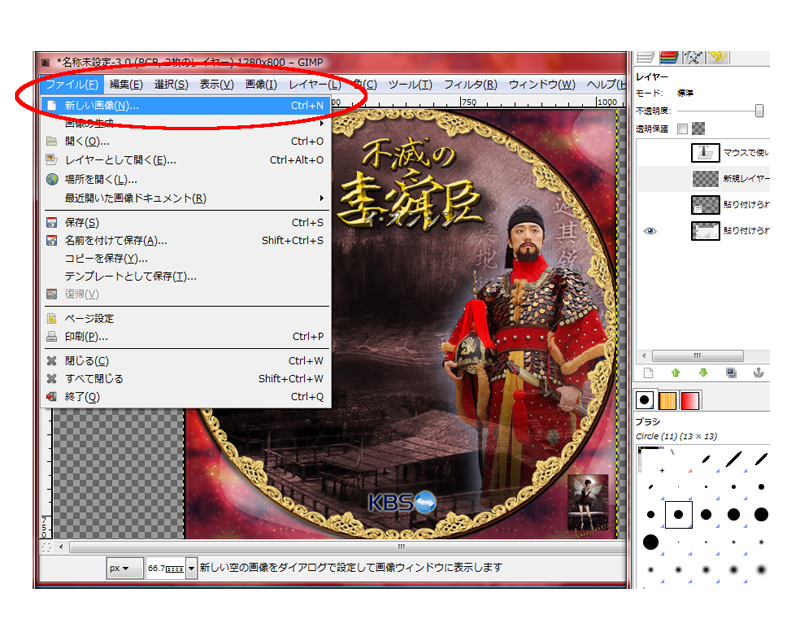Switch to the Layers dock tab

(x=645, y=57)
